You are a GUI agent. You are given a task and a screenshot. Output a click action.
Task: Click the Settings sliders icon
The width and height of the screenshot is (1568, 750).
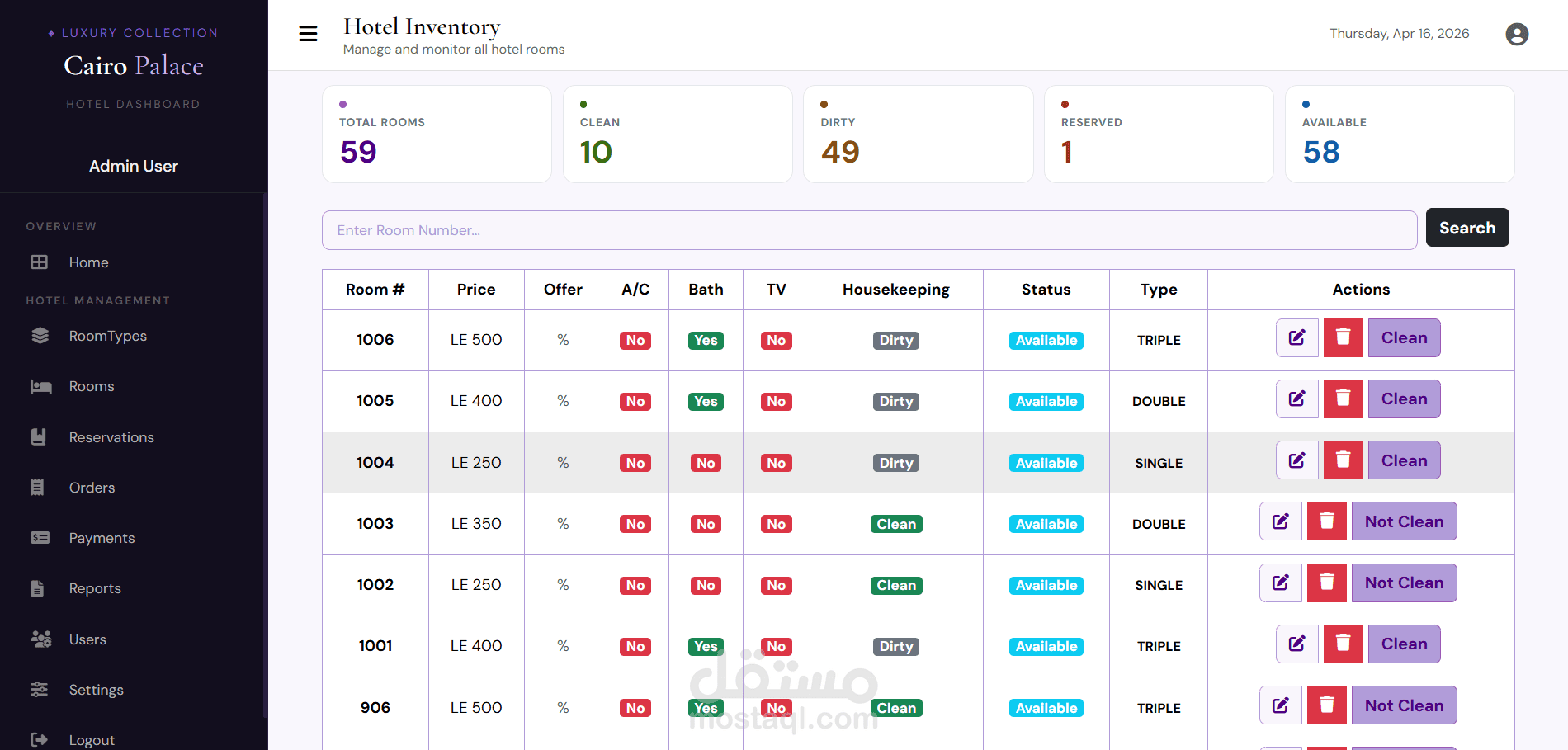(x=39, y=690)
